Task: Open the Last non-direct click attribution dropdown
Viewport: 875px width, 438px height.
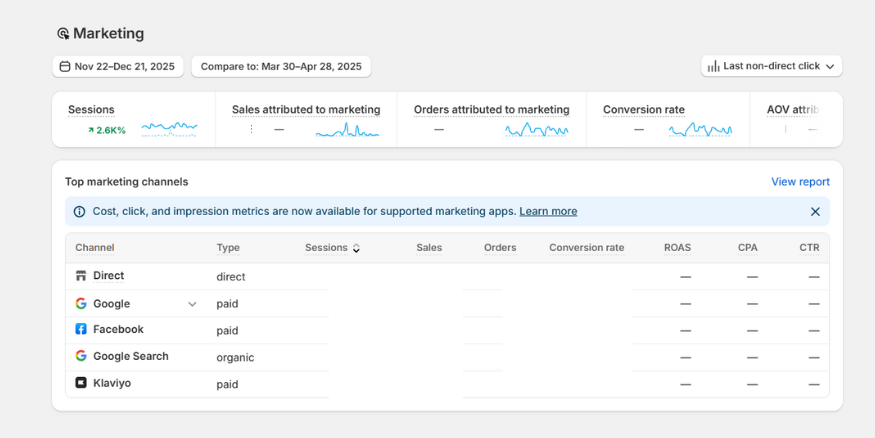Action: (771, 66)
